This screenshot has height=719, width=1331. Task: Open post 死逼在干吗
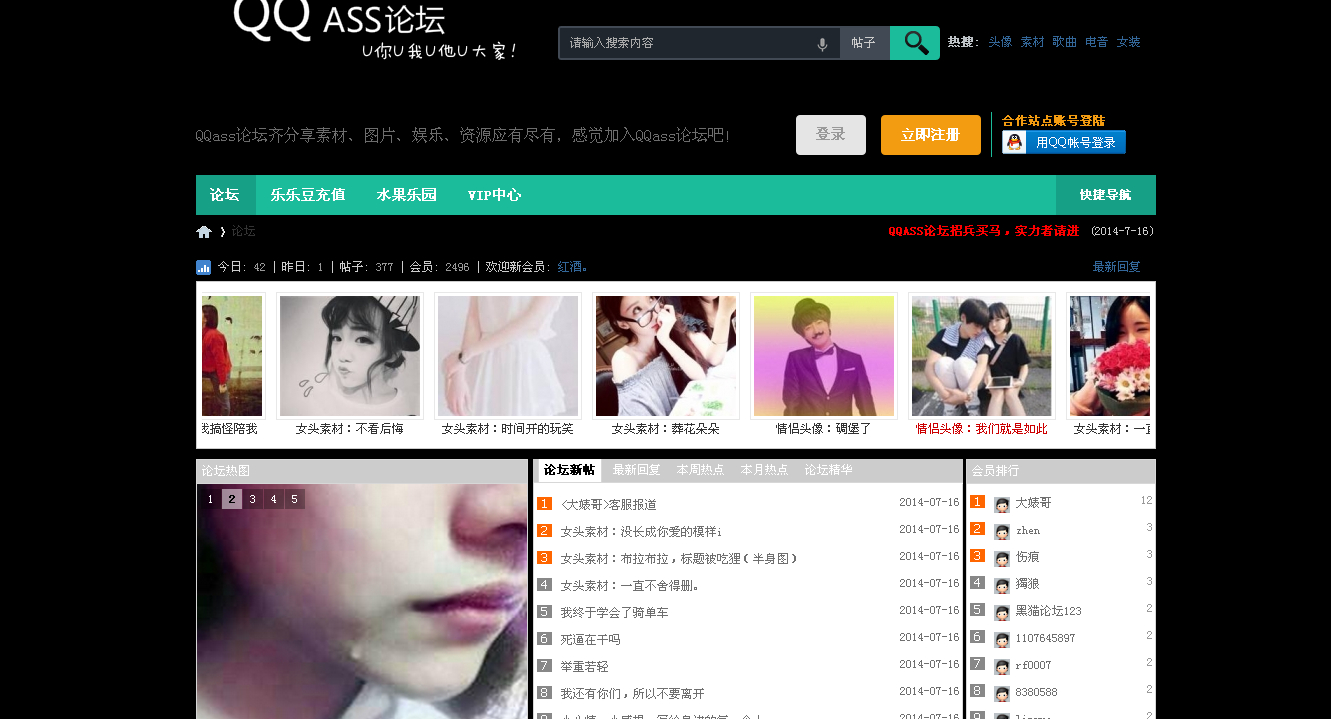pyautogui.click(x=590, y=639)
